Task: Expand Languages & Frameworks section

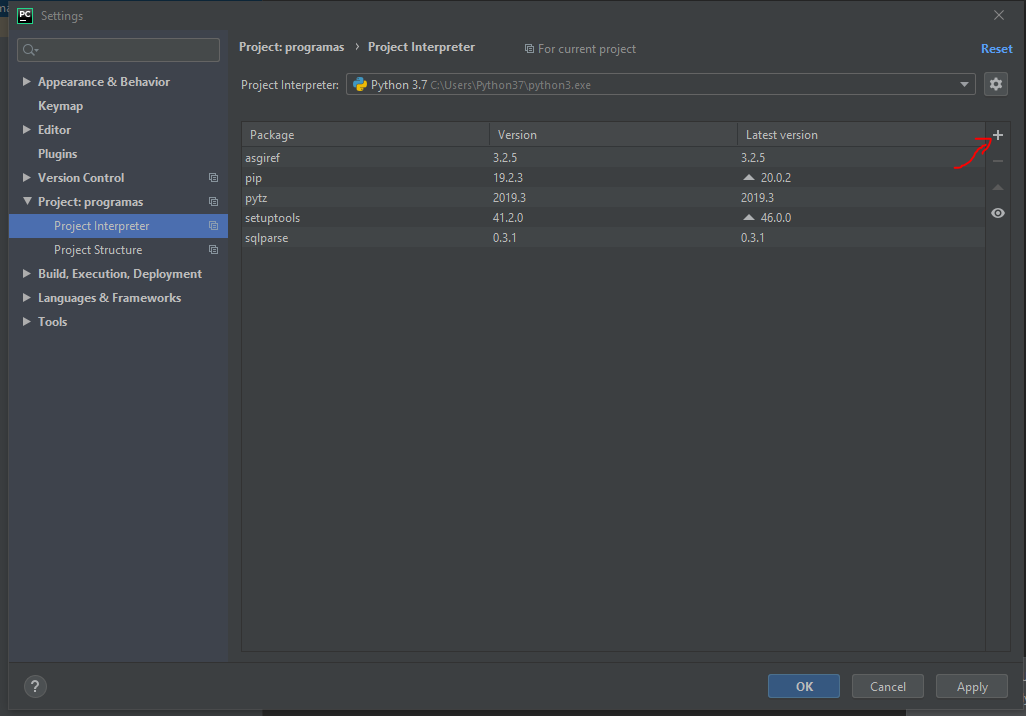Action: click(x=27, y=297)
